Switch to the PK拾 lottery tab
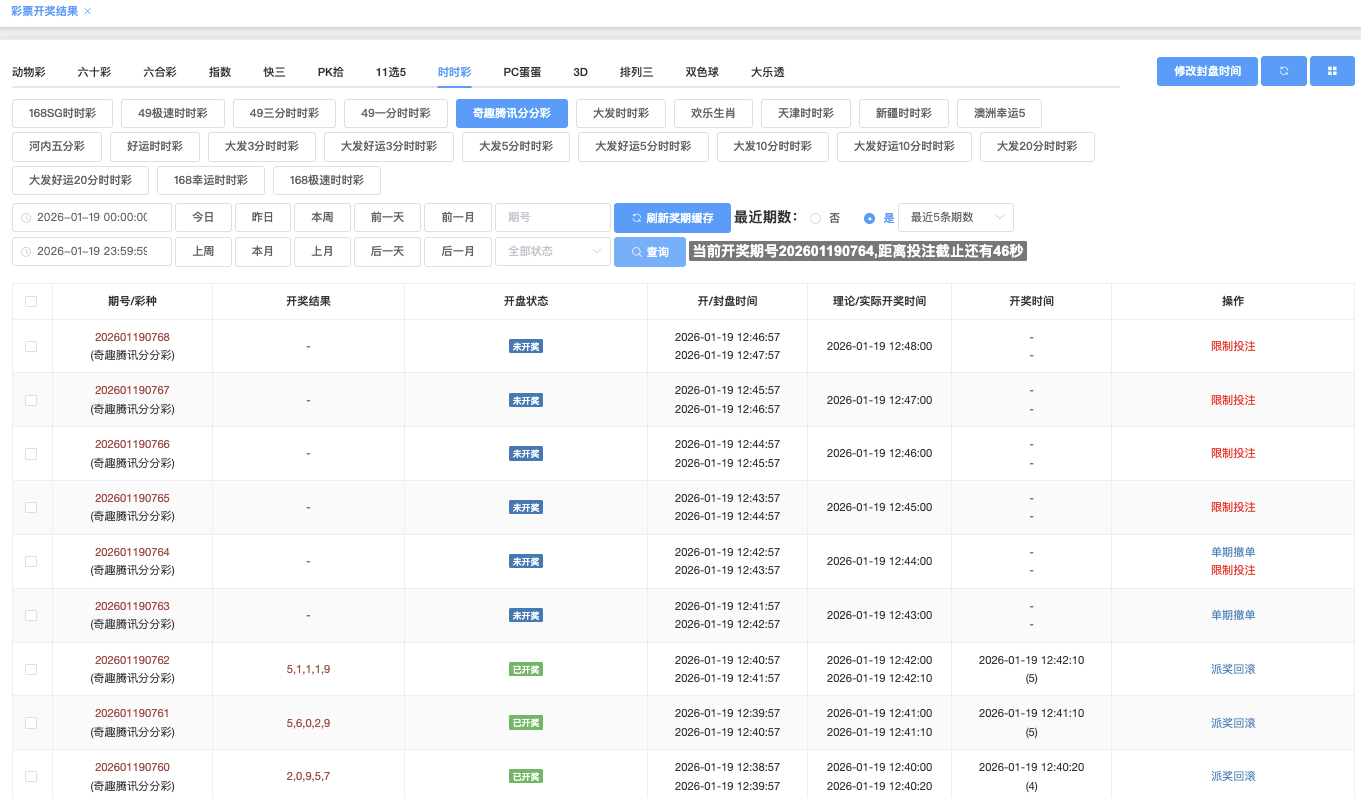The width and height of the screenshot is (1361, 798). pyautogui.click(x=330, y=72)
